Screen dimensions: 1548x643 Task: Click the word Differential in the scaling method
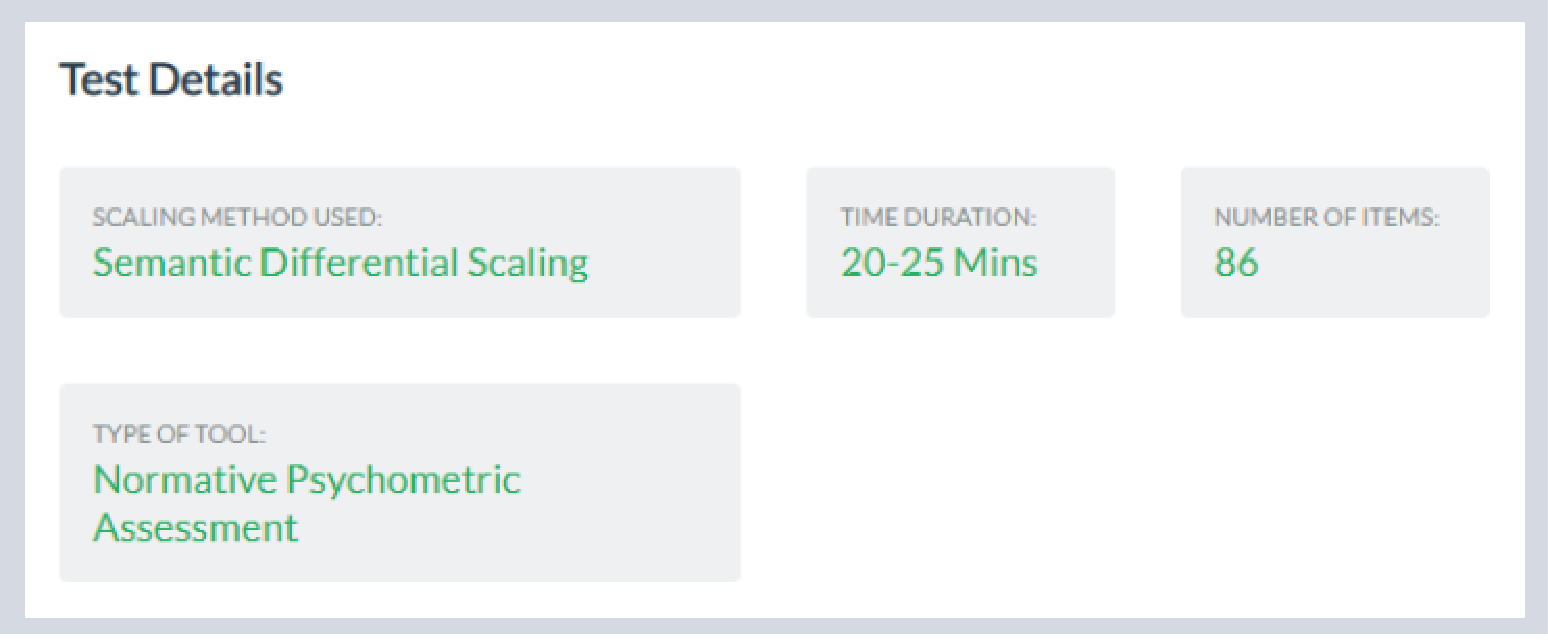point(358,262)
